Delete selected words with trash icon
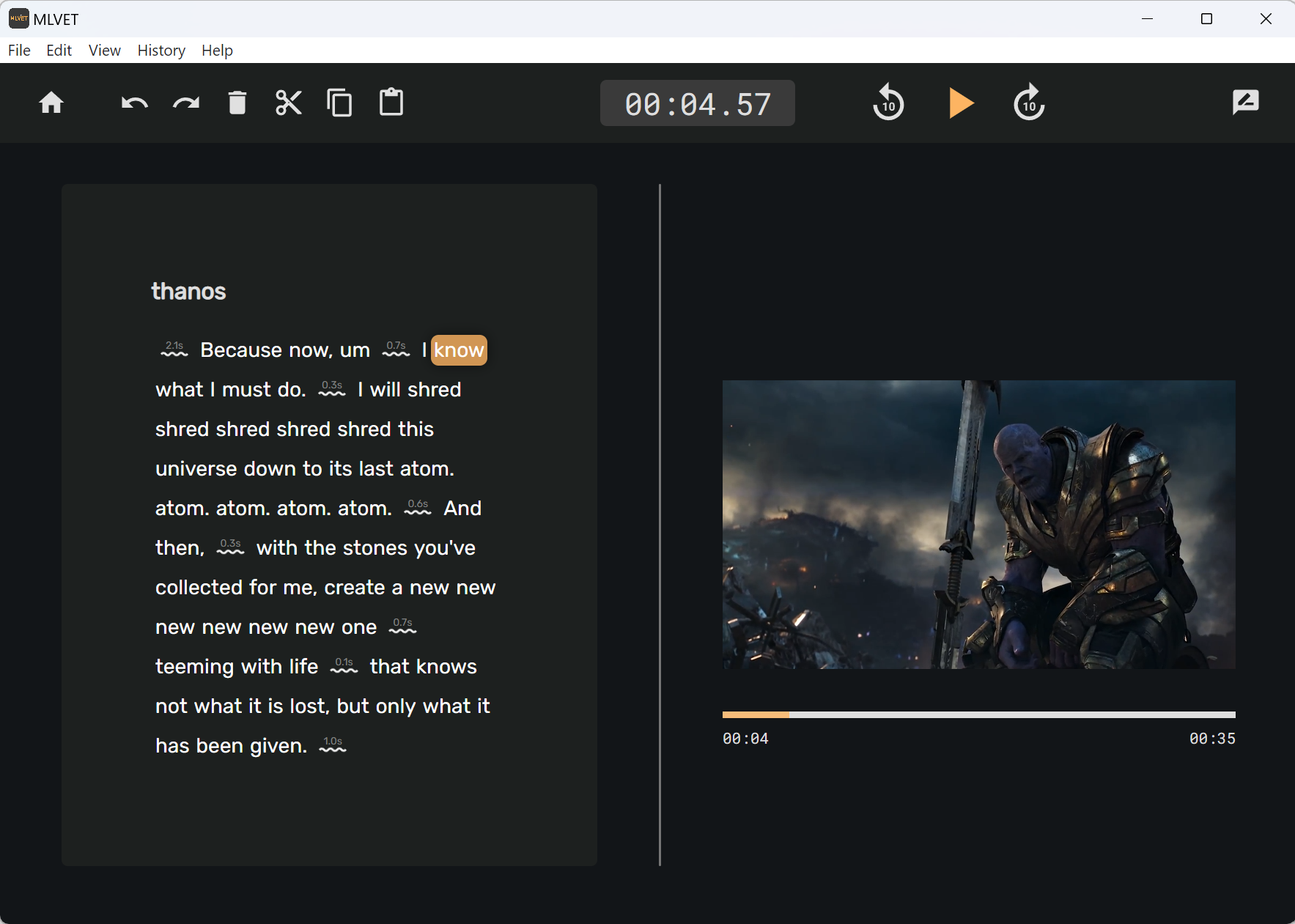 pyautogui.click(x=237, y=103)
